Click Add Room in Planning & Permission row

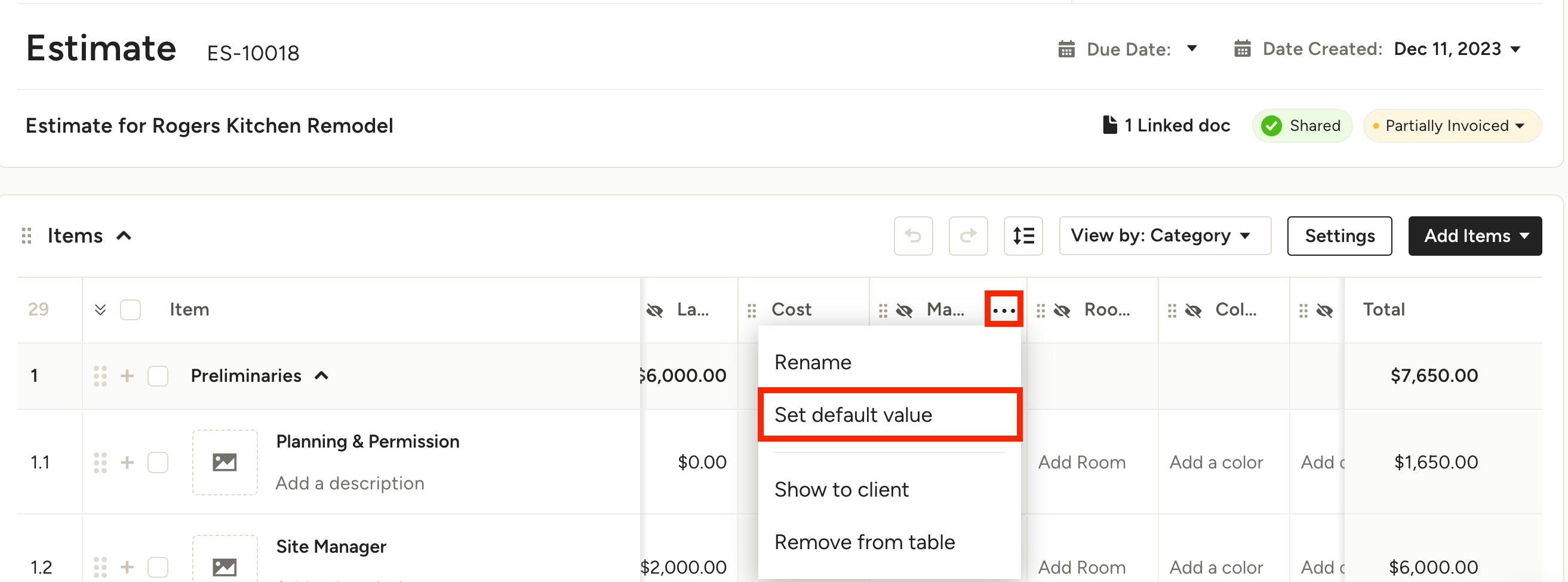(1081, 462)
